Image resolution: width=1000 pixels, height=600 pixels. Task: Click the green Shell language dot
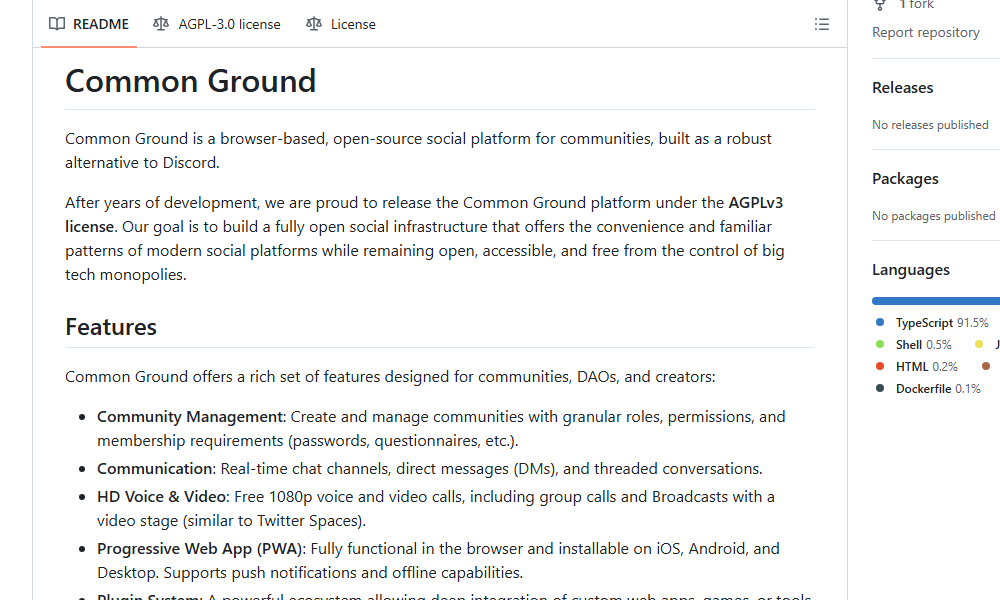(878, 344)
